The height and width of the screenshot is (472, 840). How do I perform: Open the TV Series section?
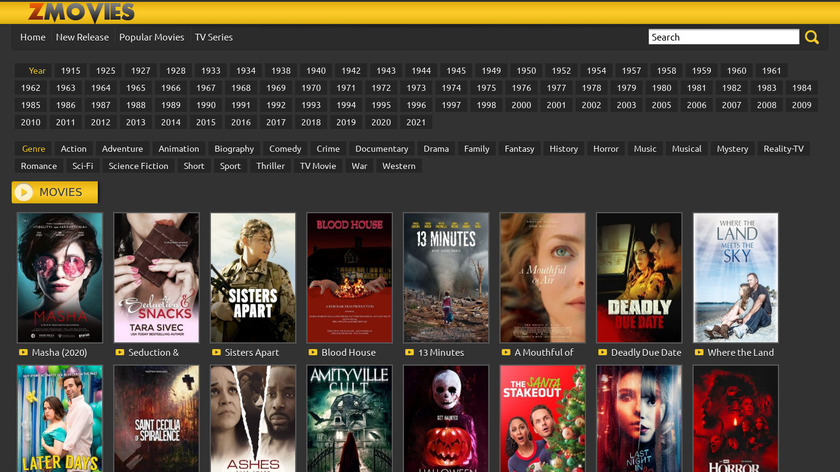[214, 37]
